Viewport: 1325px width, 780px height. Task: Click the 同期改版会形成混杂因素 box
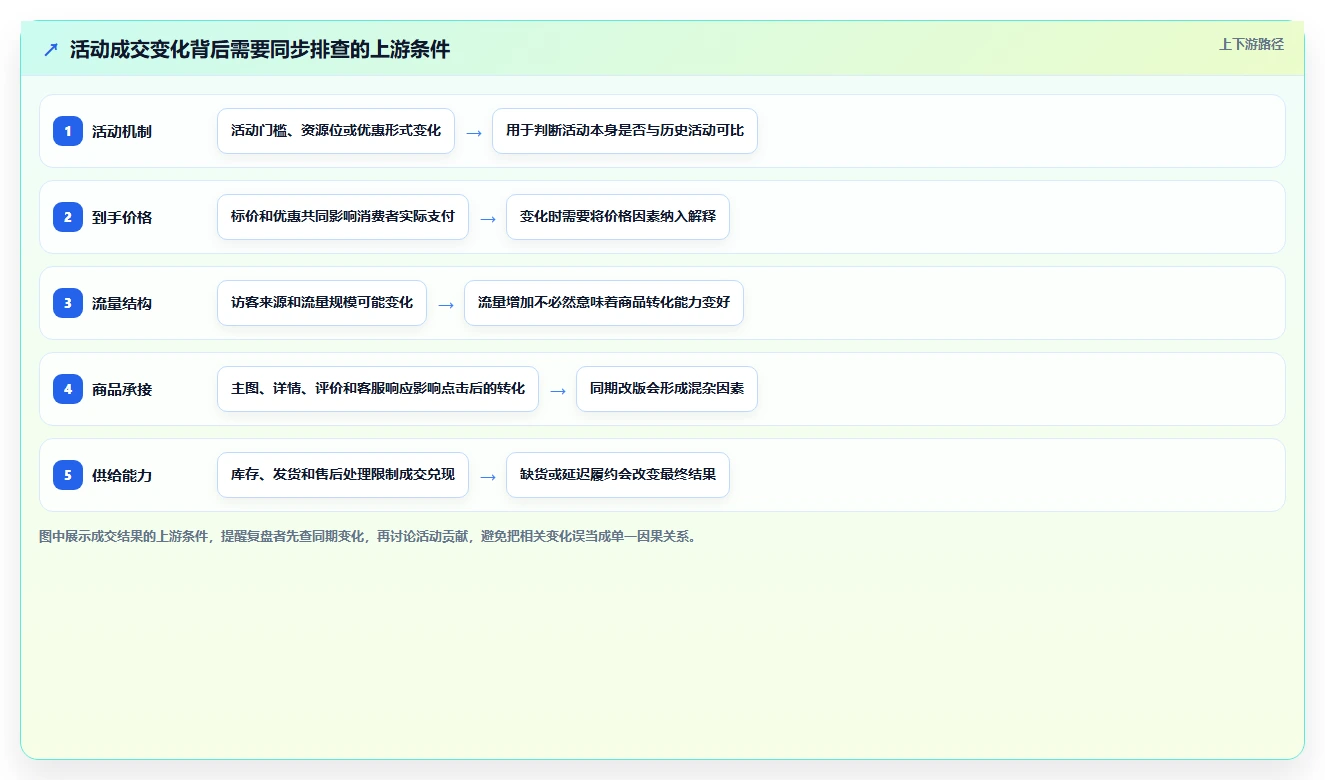pyautogui.click(x=667, y=389)
